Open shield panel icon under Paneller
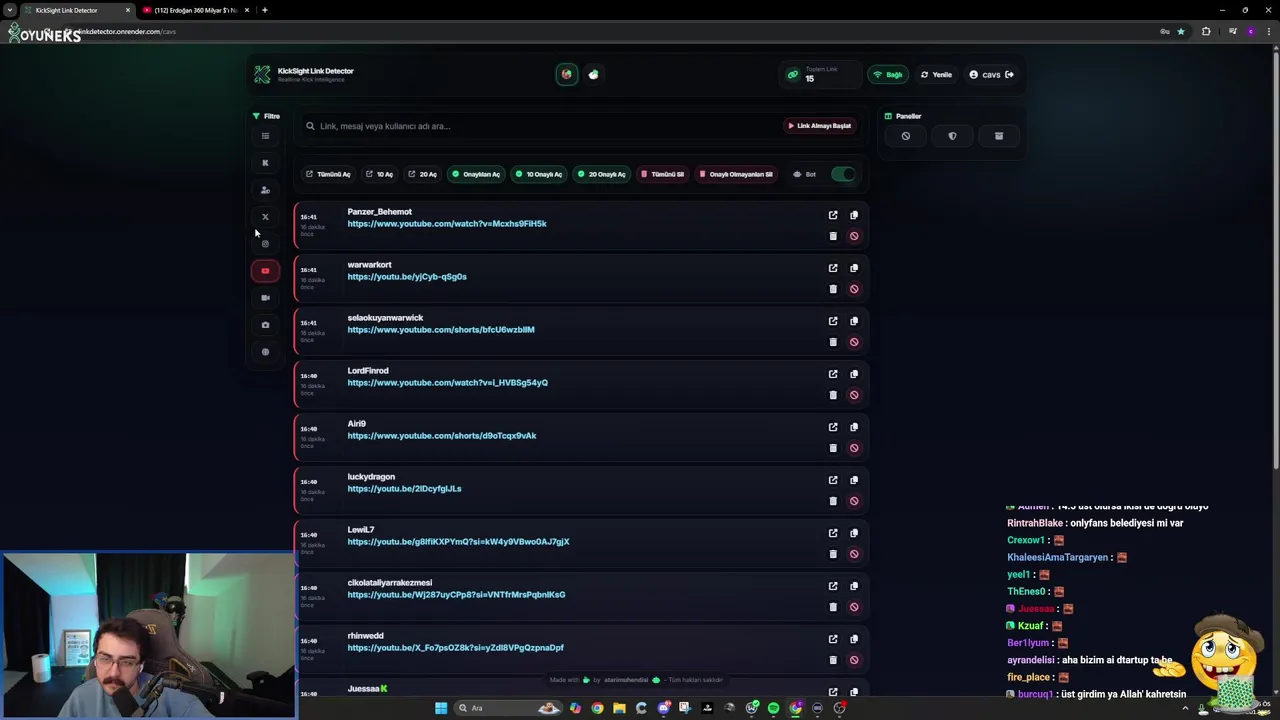Viewport: 1280px width, 720px height. pos(952,136)
